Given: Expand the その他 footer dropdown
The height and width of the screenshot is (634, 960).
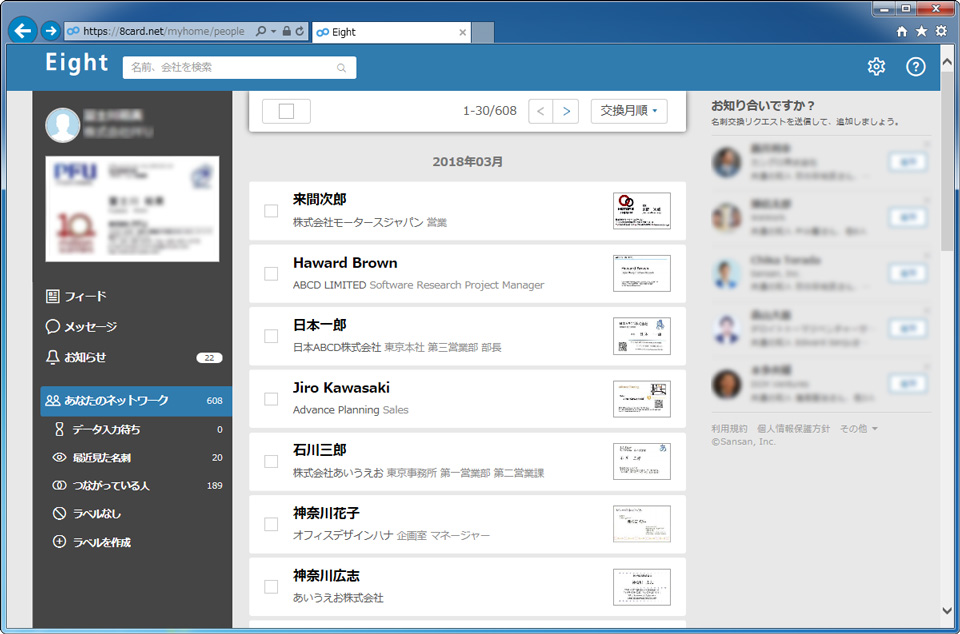Looking at the screenshot, I should click(x=858, y=429).
